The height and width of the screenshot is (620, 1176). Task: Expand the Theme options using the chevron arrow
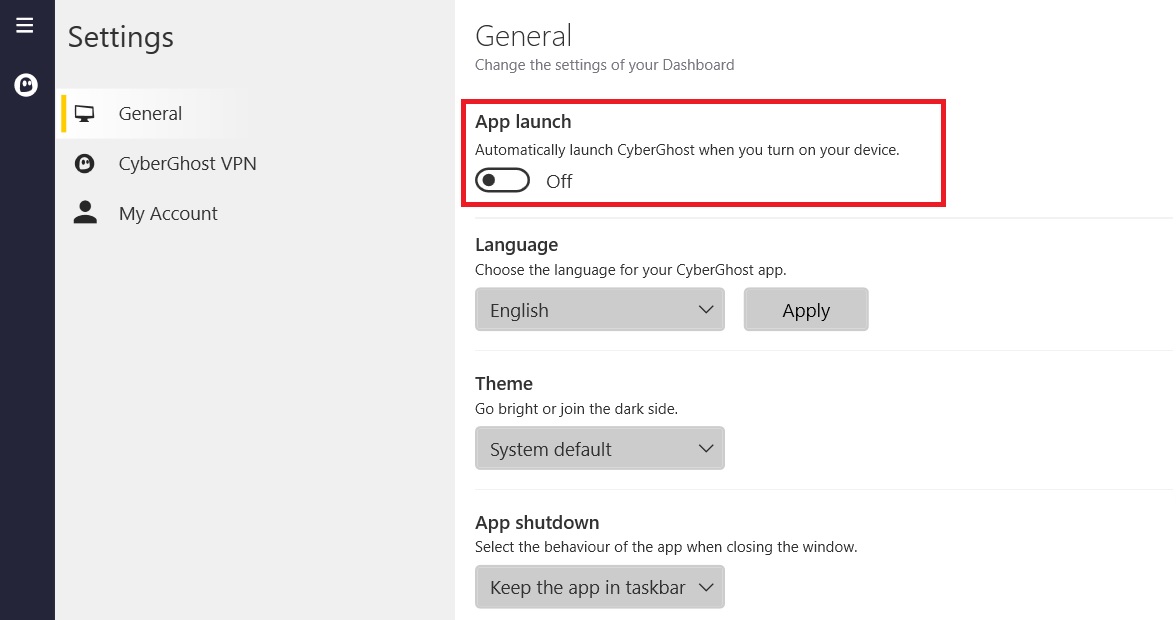click(708, 448)
